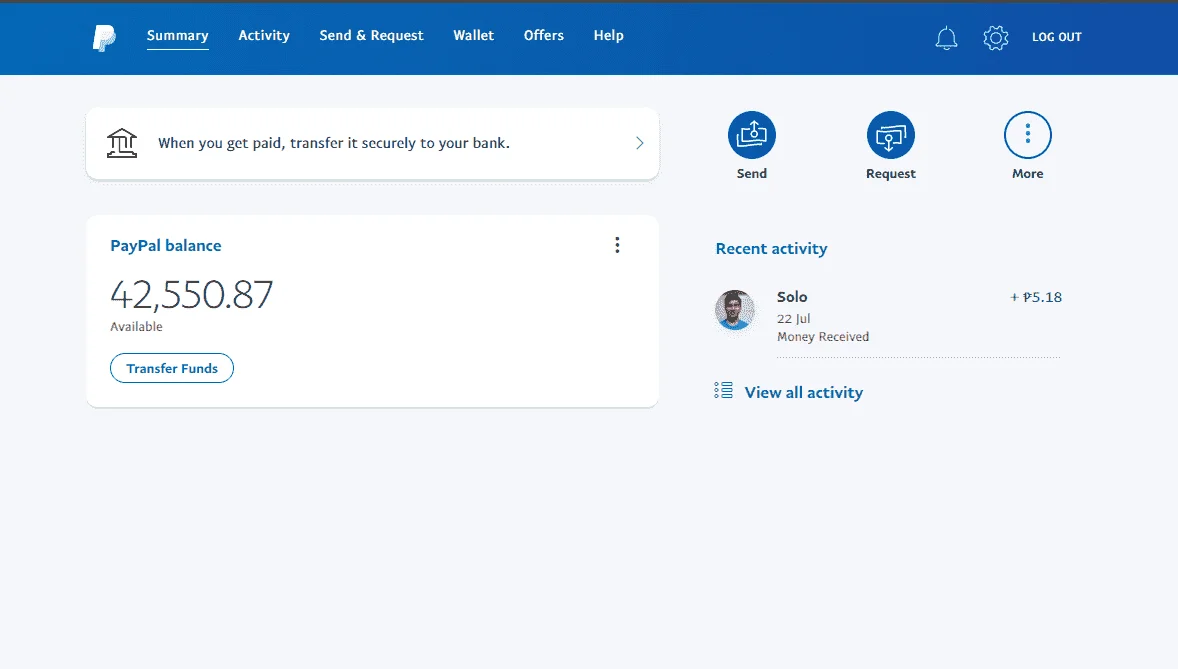Click the Request money icon
1178x669 pixels.
point(890,135)
